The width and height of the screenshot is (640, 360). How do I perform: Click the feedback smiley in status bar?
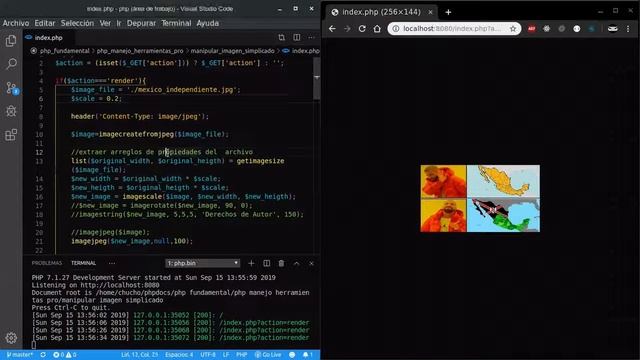[x=292, y=355]
